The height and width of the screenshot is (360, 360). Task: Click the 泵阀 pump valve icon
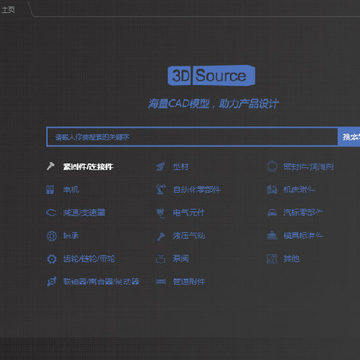click(x=160, y=259)
